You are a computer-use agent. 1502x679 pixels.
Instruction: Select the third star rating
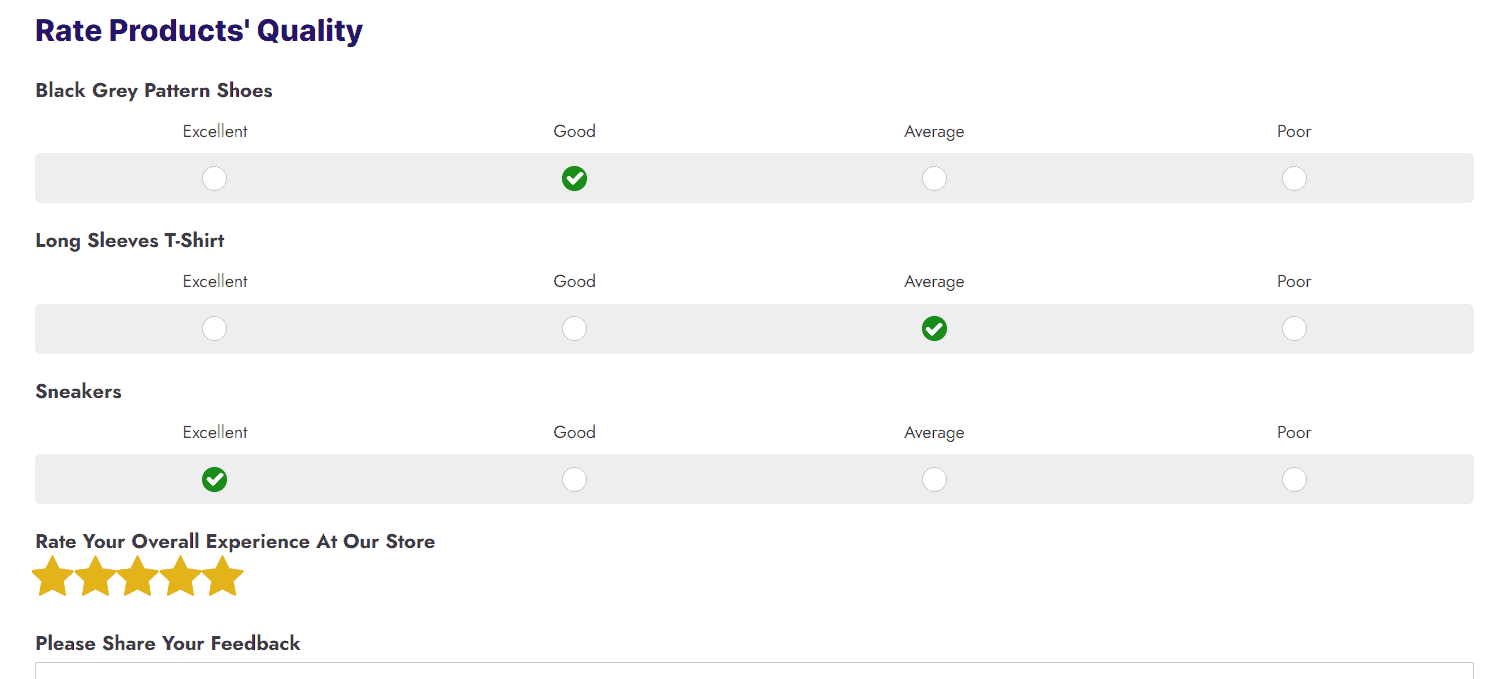[138, 577]
